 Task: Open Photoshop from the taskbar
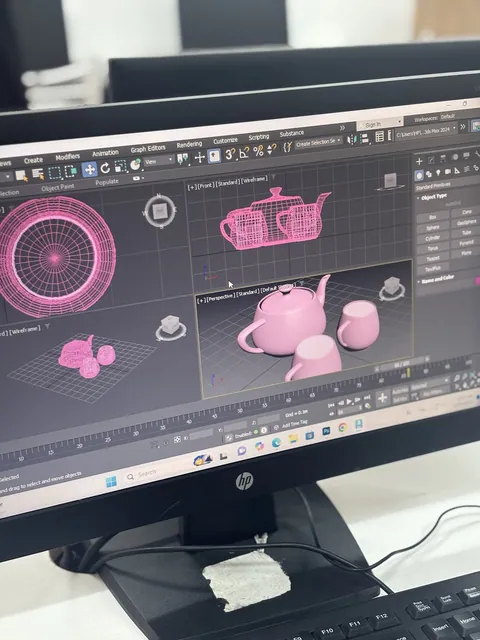click(326, 431)
